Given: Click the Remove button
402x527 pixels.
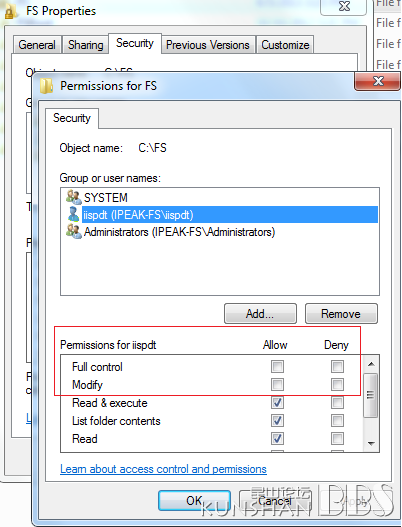Looking at the screenshot, I should coord(341,314).
